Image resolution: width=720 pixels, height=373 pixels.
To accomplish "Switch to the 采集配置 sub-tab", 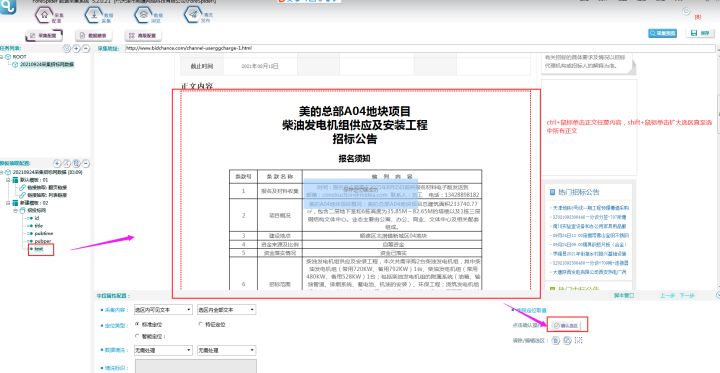I will pos(44,35).
